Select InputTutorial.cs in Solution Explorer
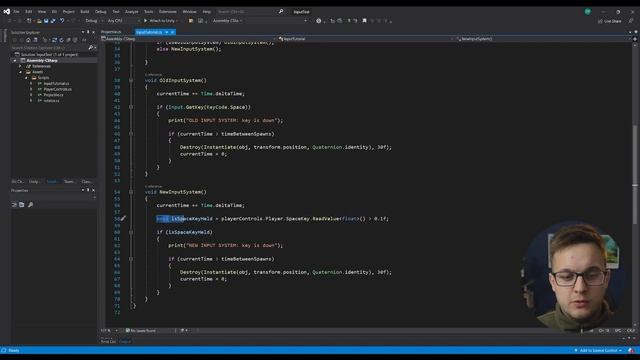This screenshot has height=360, width=640. click(x=56, y=83)
